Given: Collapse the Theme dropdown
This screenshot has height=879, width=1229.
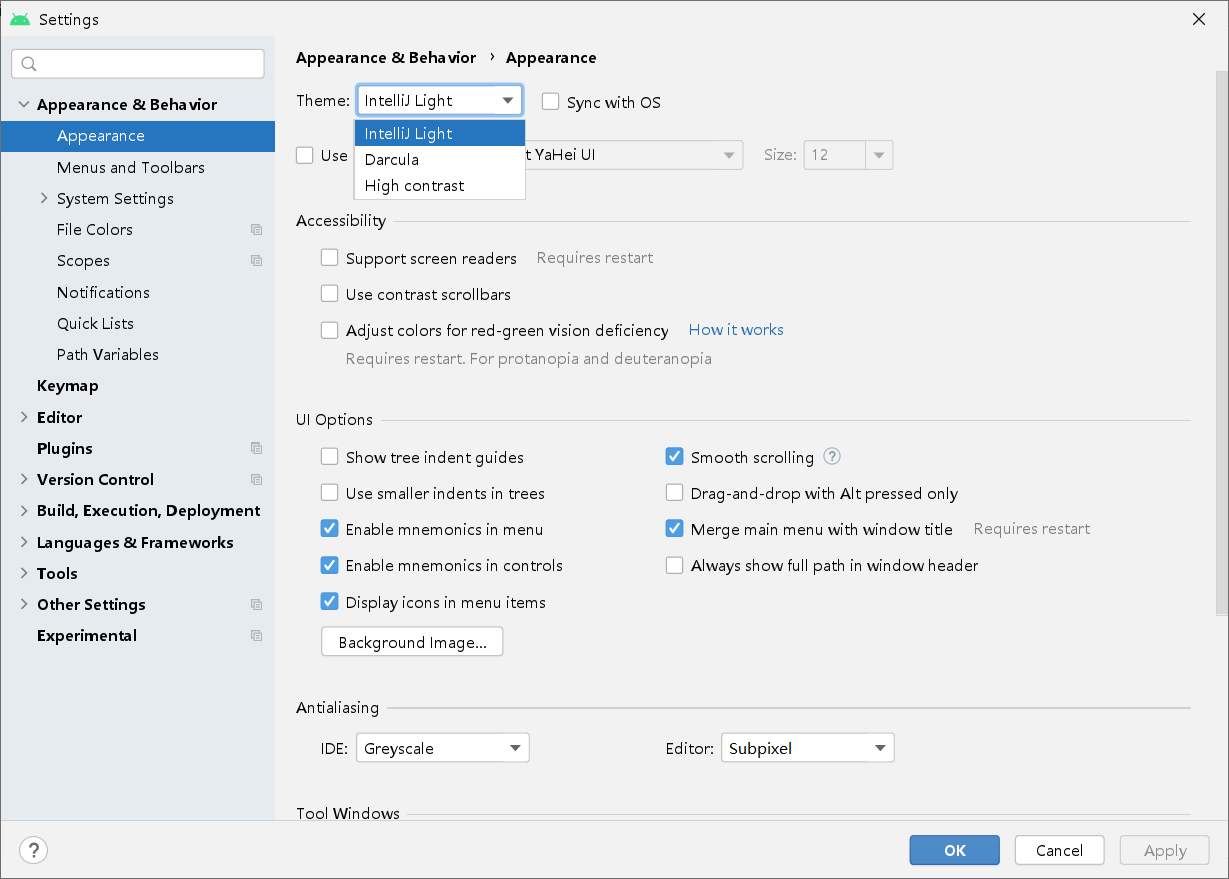Looking at the screenshot, I should (439, 100).
